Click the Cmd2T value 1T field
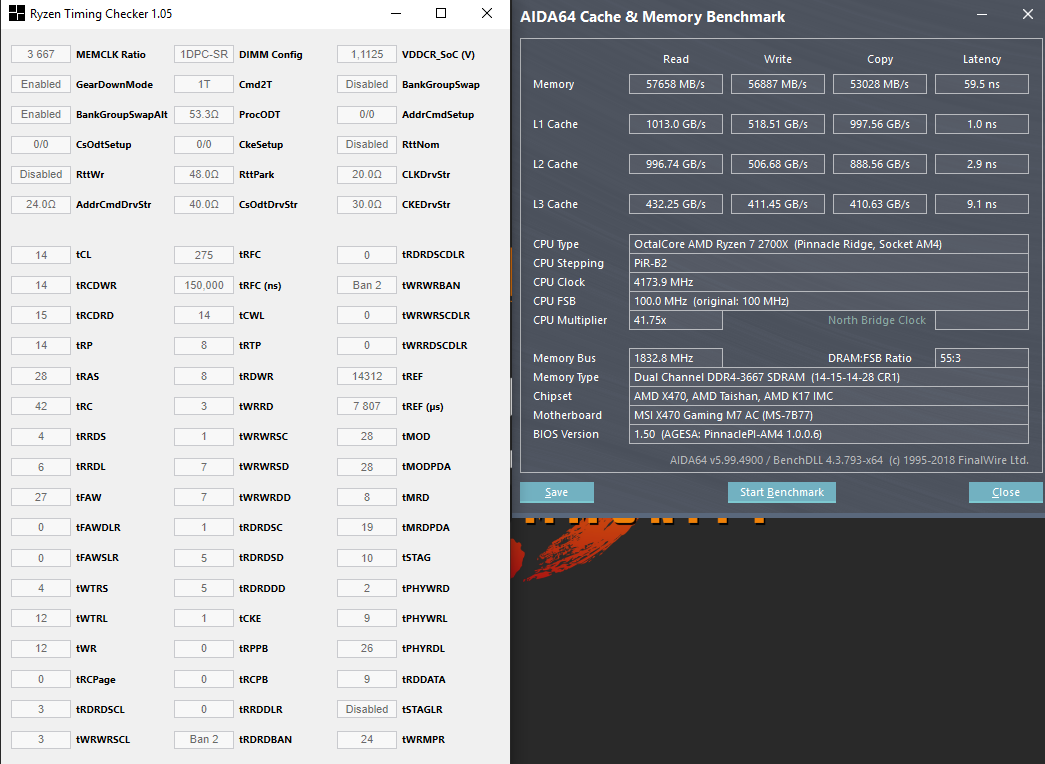 [204, 84]
